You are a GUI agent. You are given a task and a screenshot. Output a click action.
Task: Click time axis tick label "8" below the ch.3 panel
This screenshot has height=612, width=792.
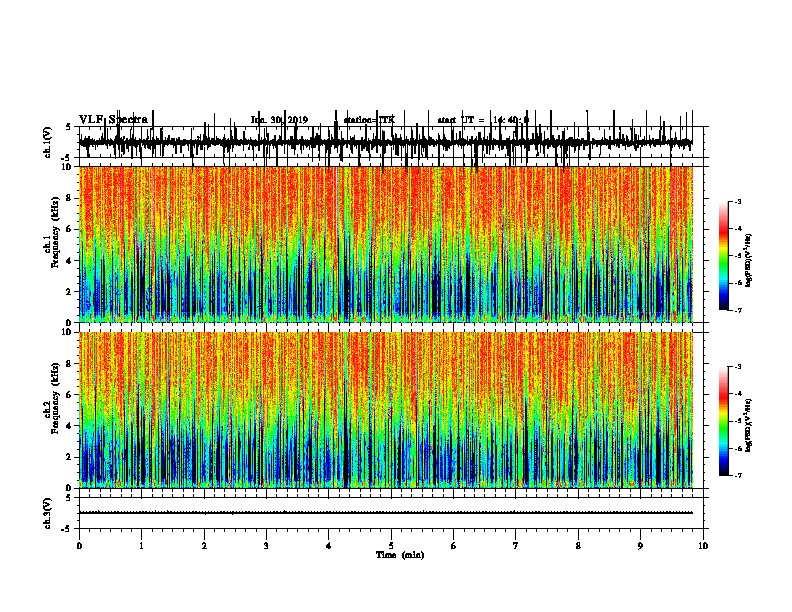578,546
